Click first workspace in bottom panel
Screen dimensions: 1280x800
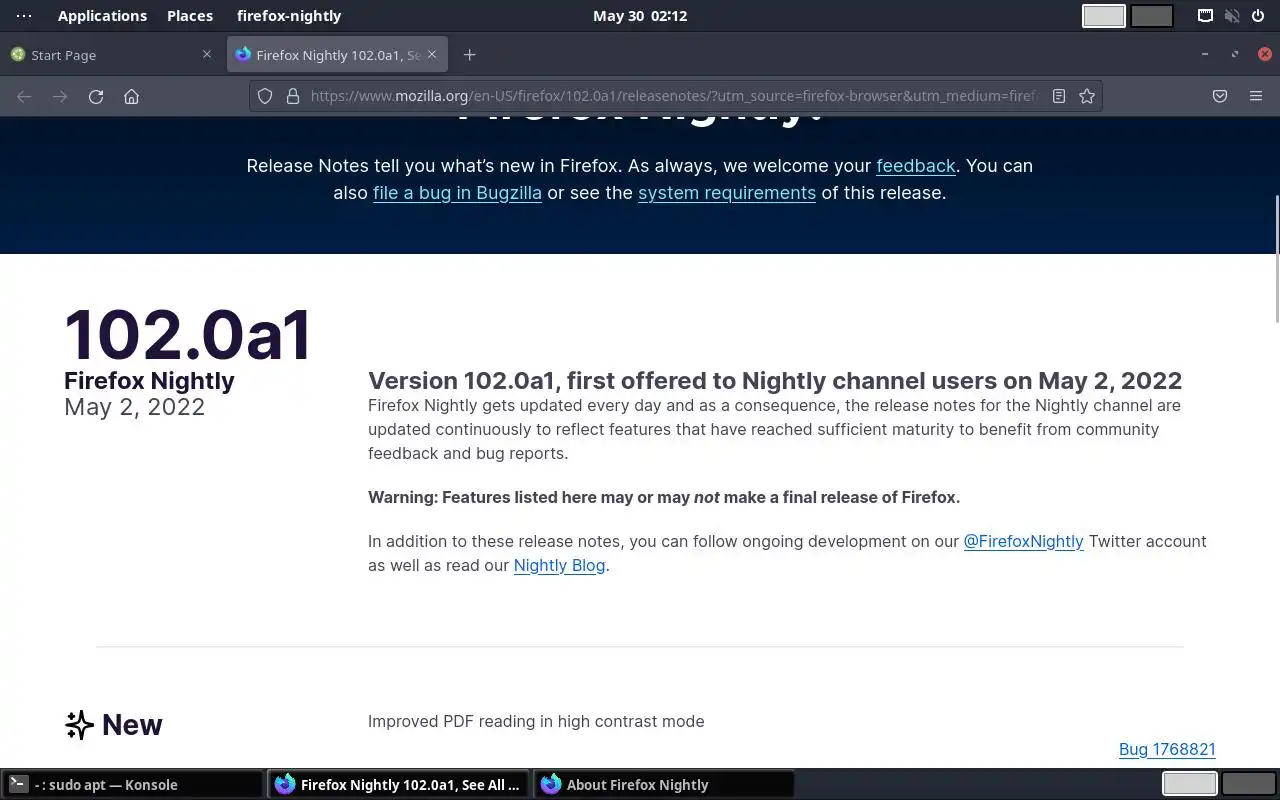point(1190,784)
